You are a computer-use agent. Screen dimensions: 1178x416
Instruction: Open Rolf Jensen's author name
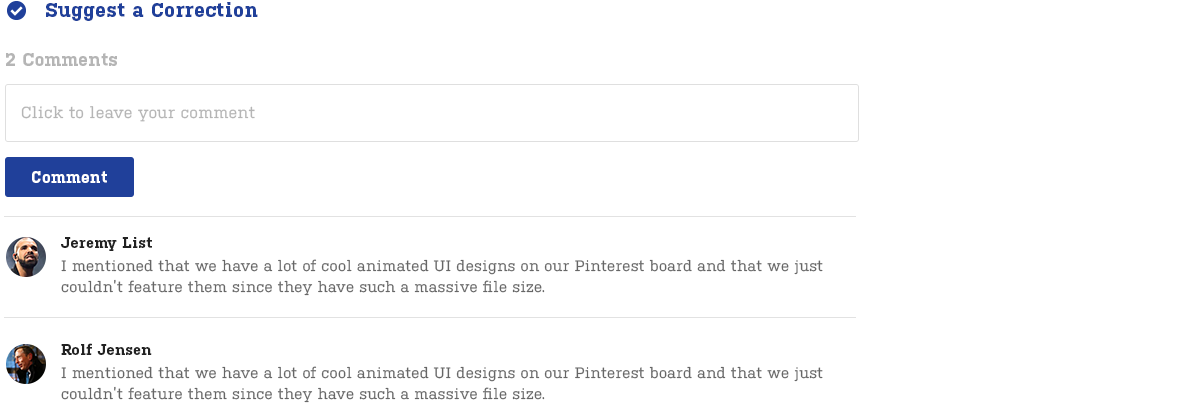(x=106, y=350)
